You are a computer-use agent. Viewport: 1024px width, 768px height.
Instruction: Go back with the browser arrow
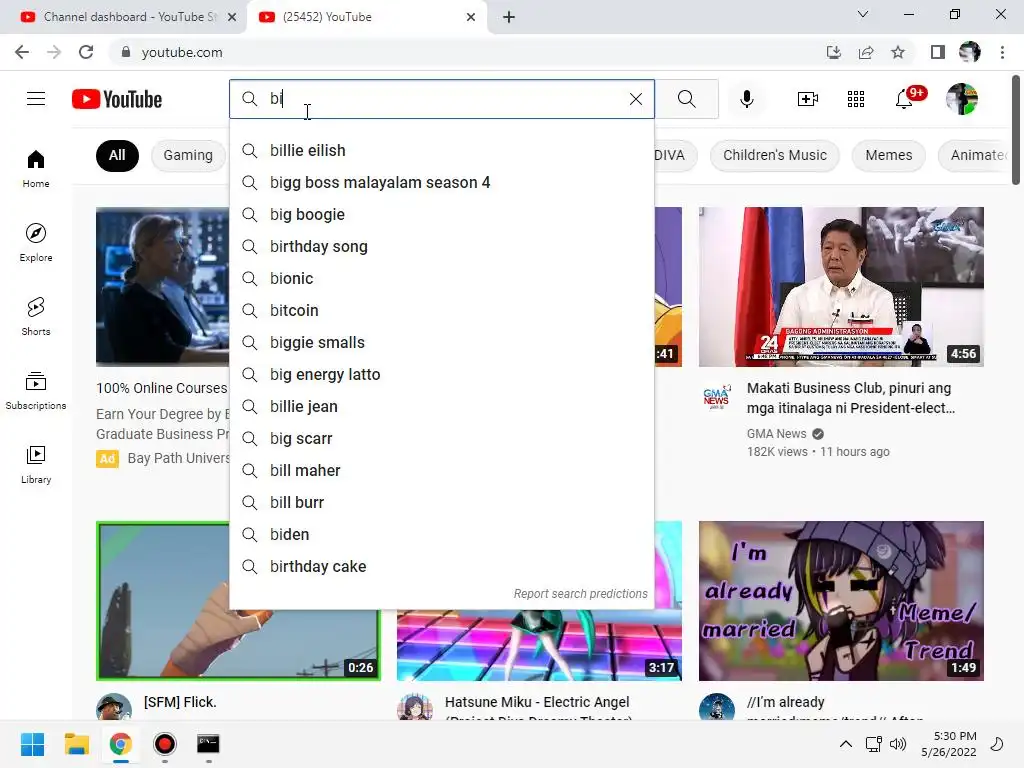[22, 52]
